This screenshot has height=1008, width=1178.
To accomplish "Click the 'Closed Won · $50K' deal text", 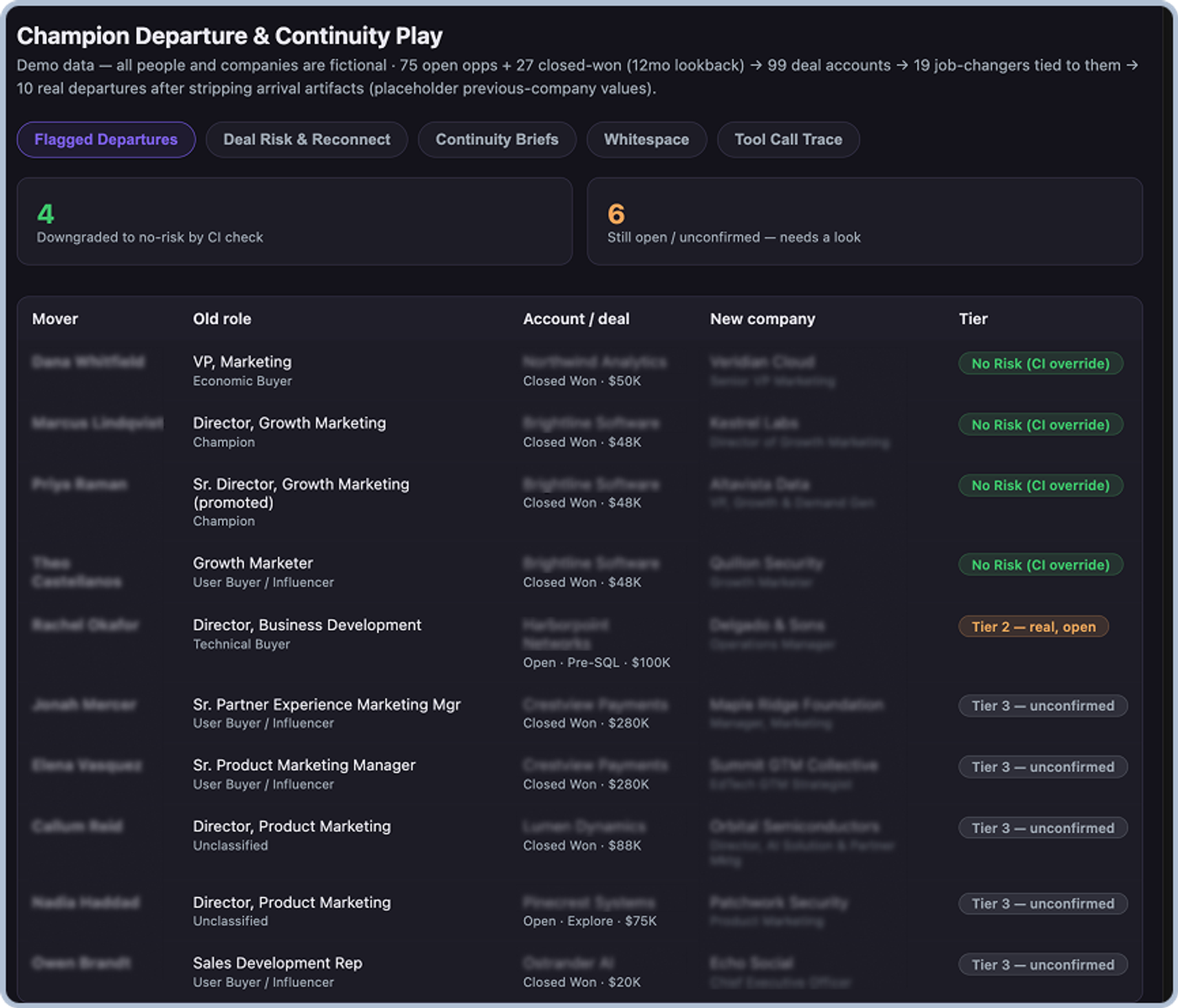I will point(582,381).
